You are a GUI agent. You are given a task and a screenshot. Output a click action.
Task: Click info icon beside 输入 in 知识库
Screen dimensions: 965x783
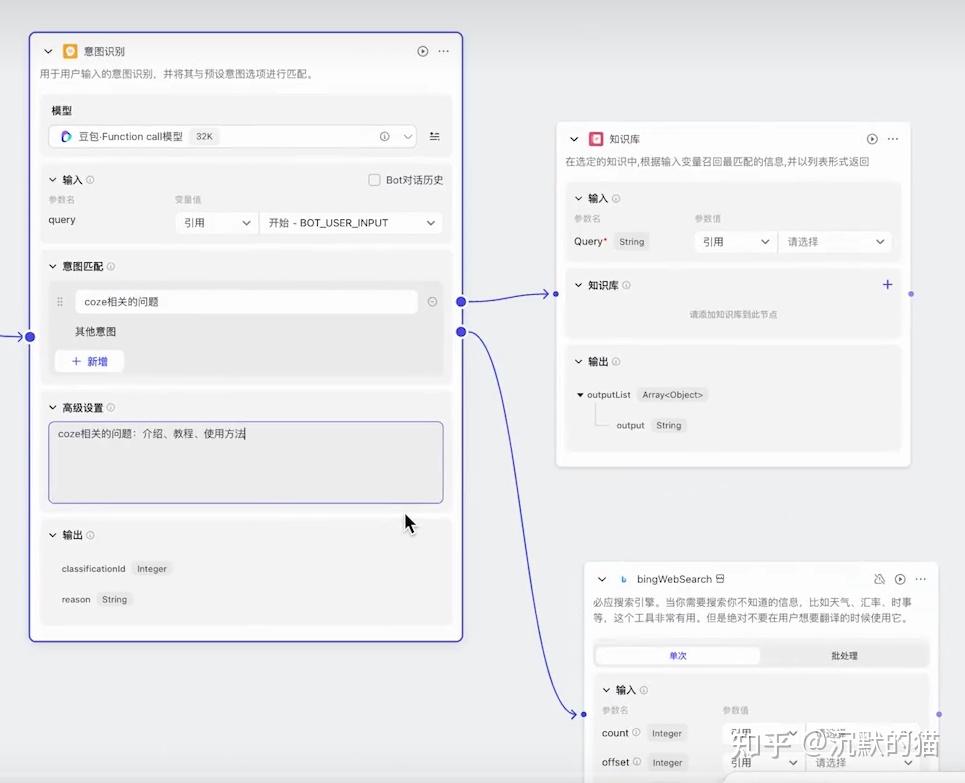click(x=616, y=198)
